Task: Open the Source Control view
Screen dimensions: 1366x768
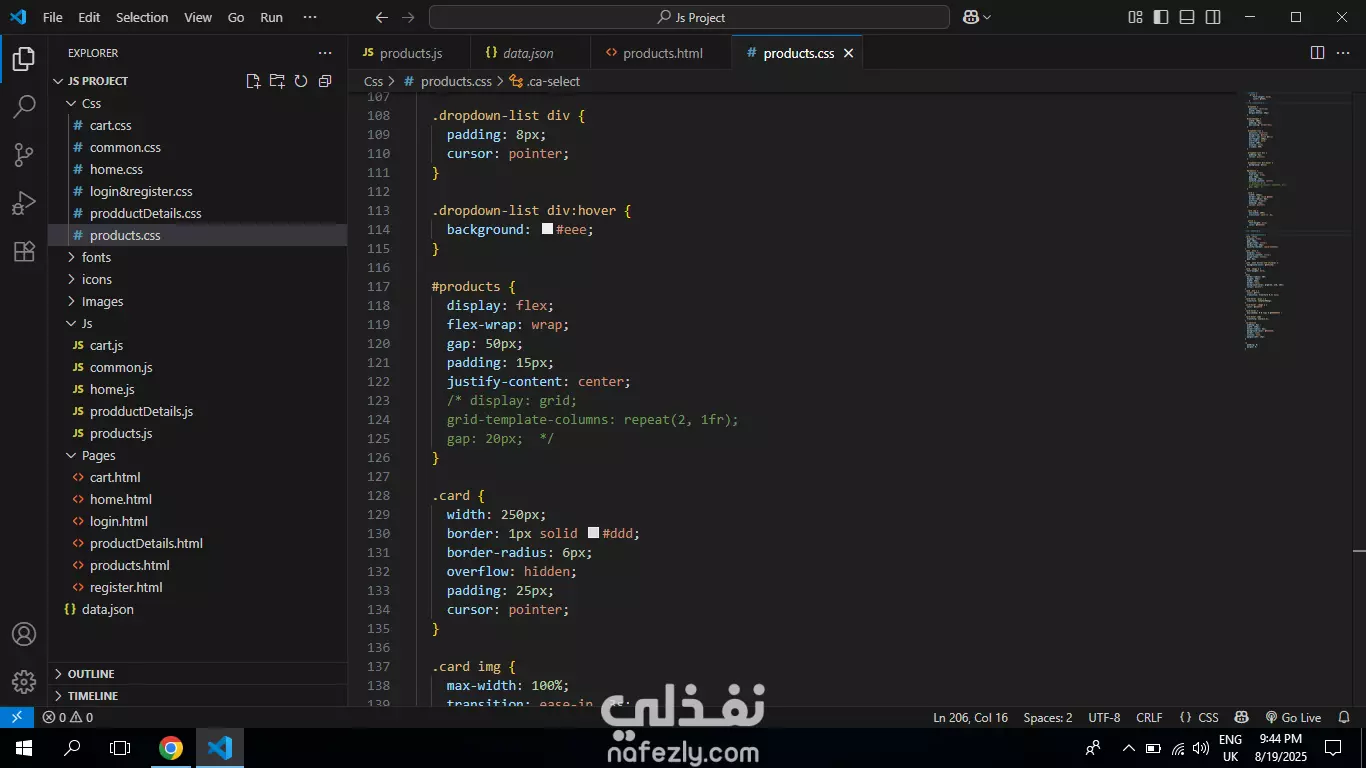Action: [x=24, y=155]
